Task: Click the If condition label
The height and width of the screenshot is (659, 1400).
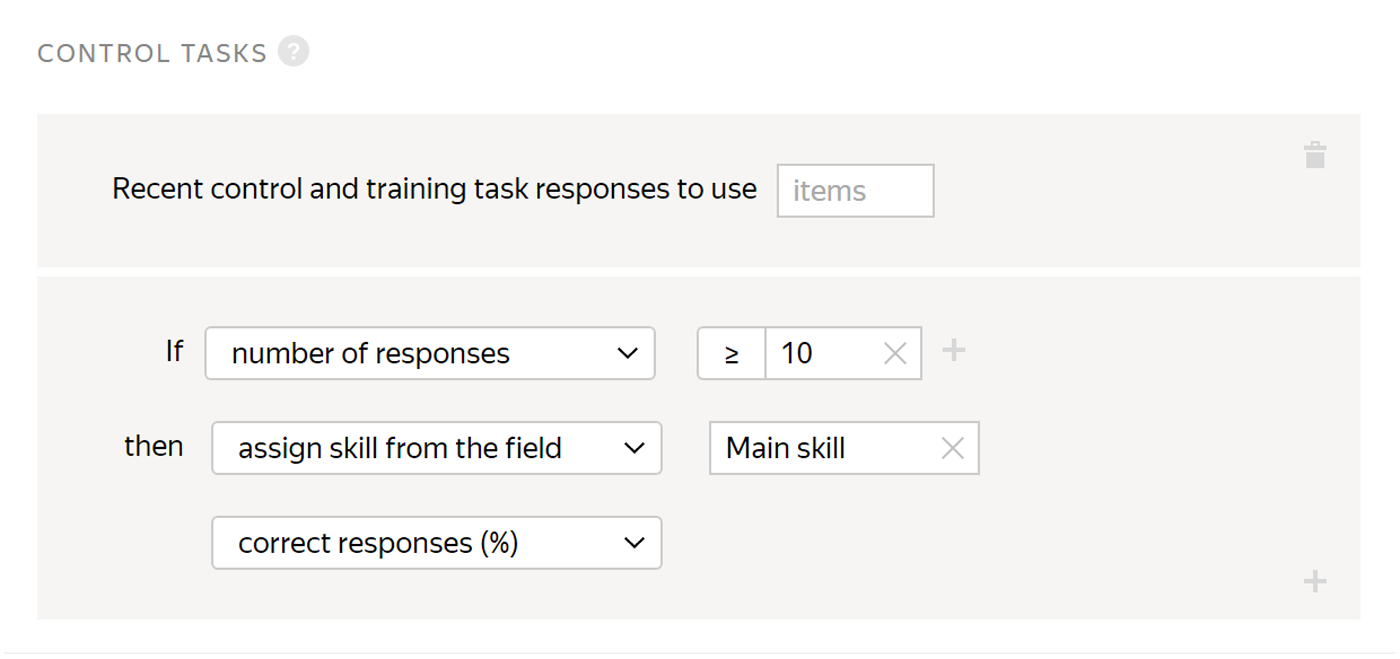Action: (x=174, y=351)
